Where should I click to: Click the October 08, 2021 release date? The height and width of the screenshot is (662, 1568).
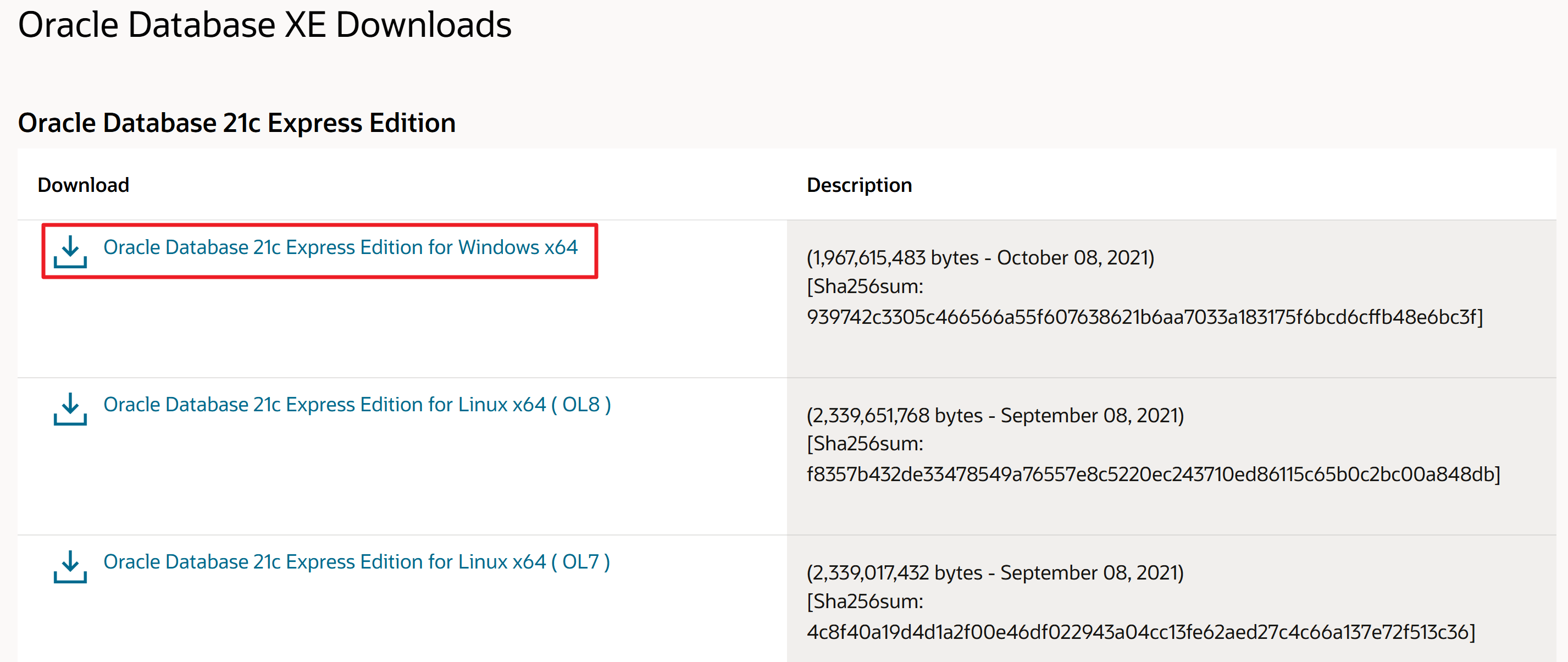pyautogui.click(x=1074, y=258)
